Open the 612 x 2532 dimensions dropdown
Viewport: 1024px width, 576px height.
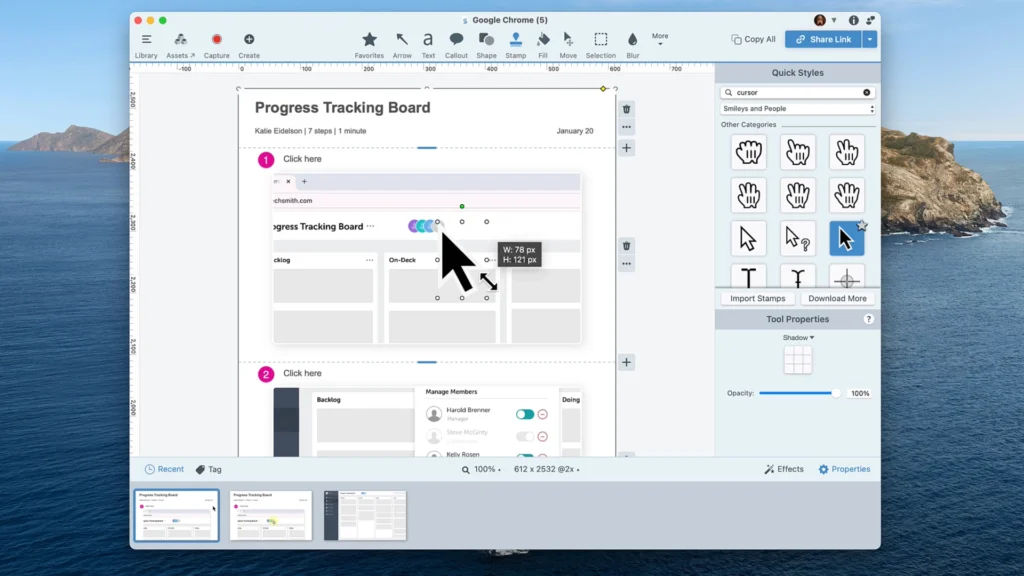(x=547, y=469)
